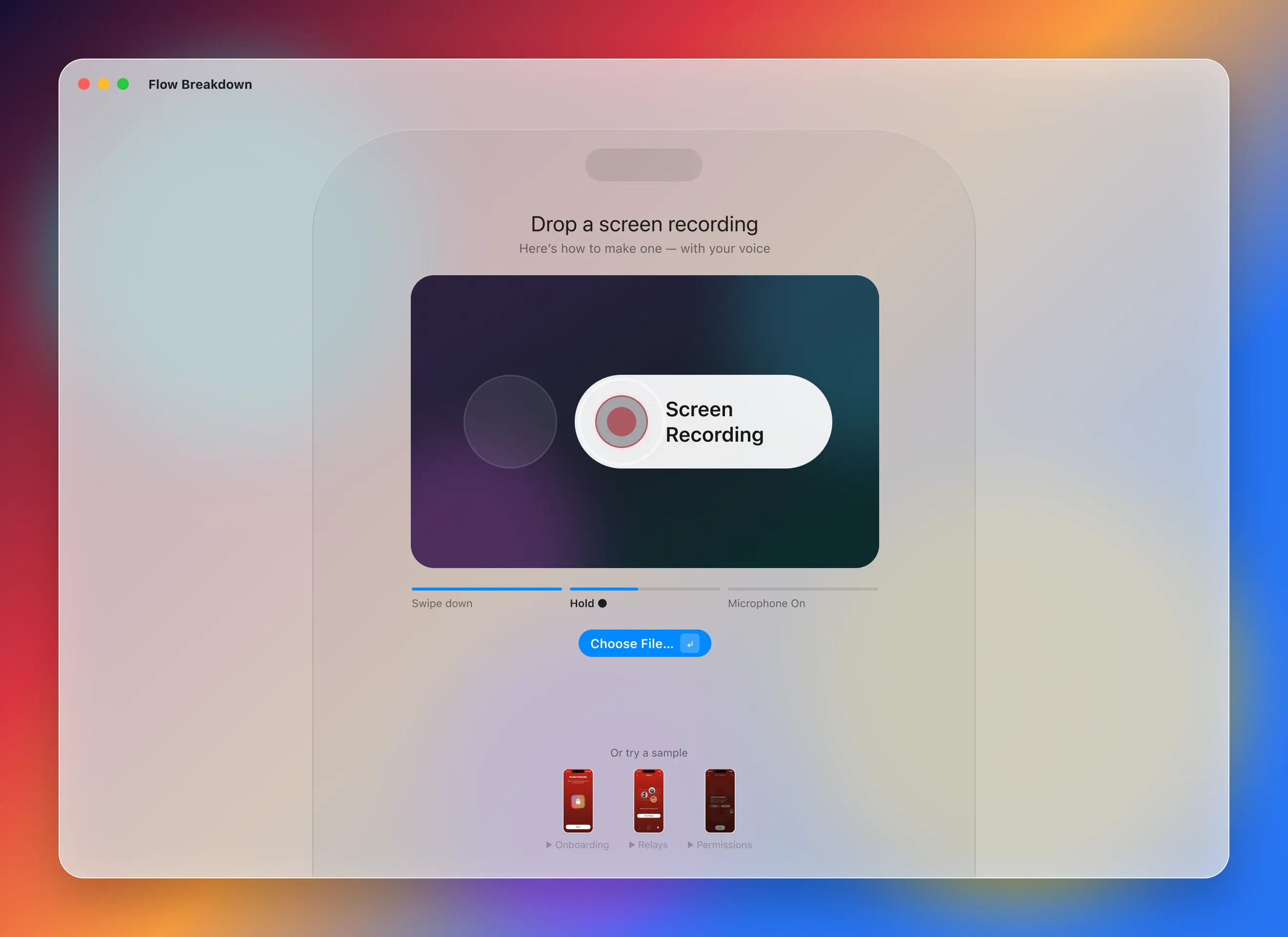This screenshot has height=937, width=1288.
Task: Open the Onboarding sample thumbnail
Action: click(x=578, y=801)
